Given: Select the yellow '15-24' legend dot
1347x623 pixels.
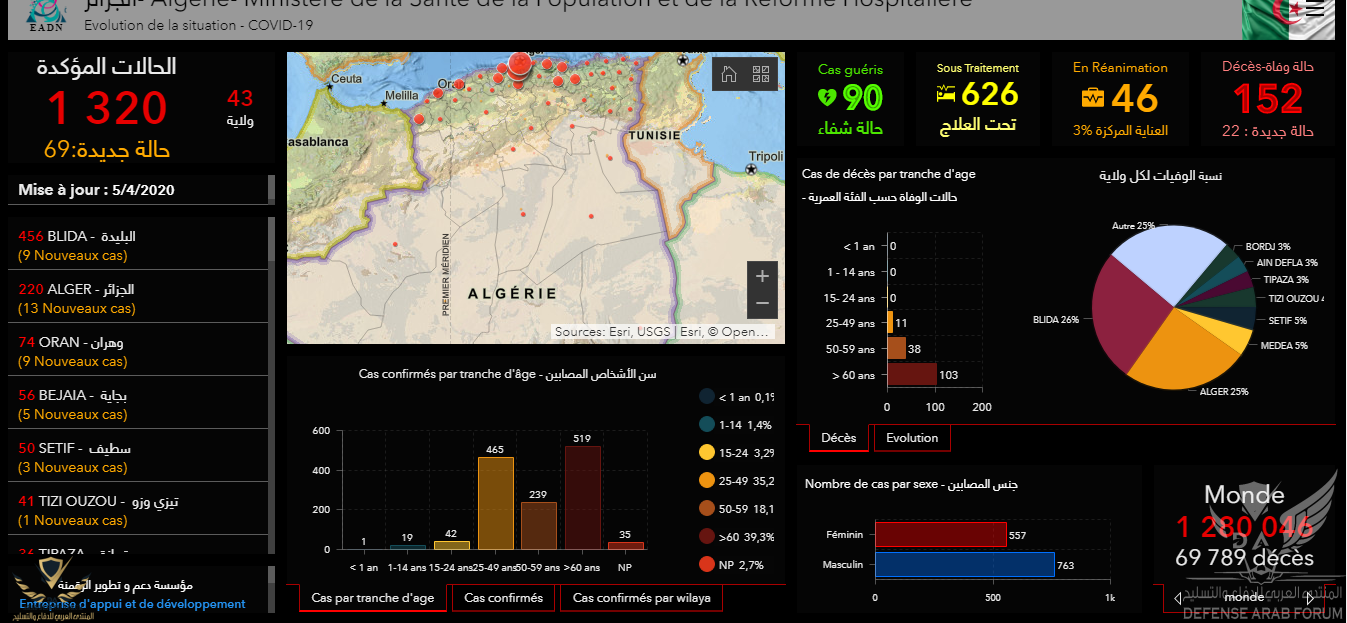Looking at the screenshot, I should tap(707, 452).
